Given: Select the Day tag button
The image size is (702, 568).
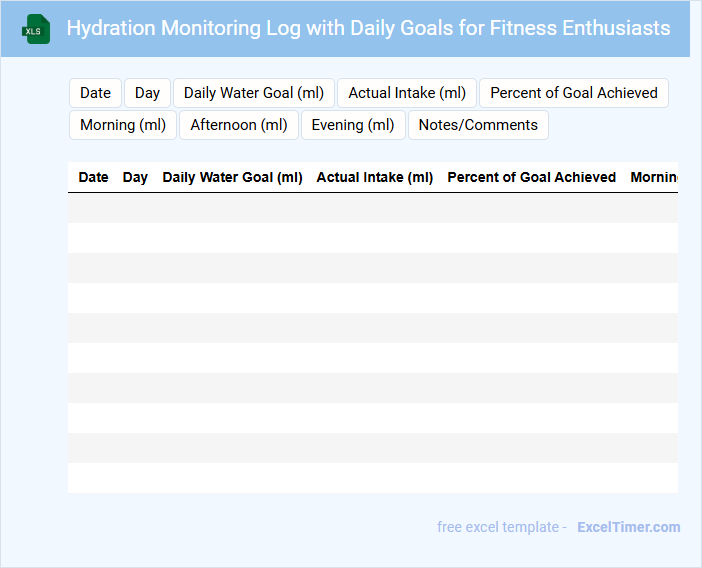Looking at the screenshot, I should (147, 93).
